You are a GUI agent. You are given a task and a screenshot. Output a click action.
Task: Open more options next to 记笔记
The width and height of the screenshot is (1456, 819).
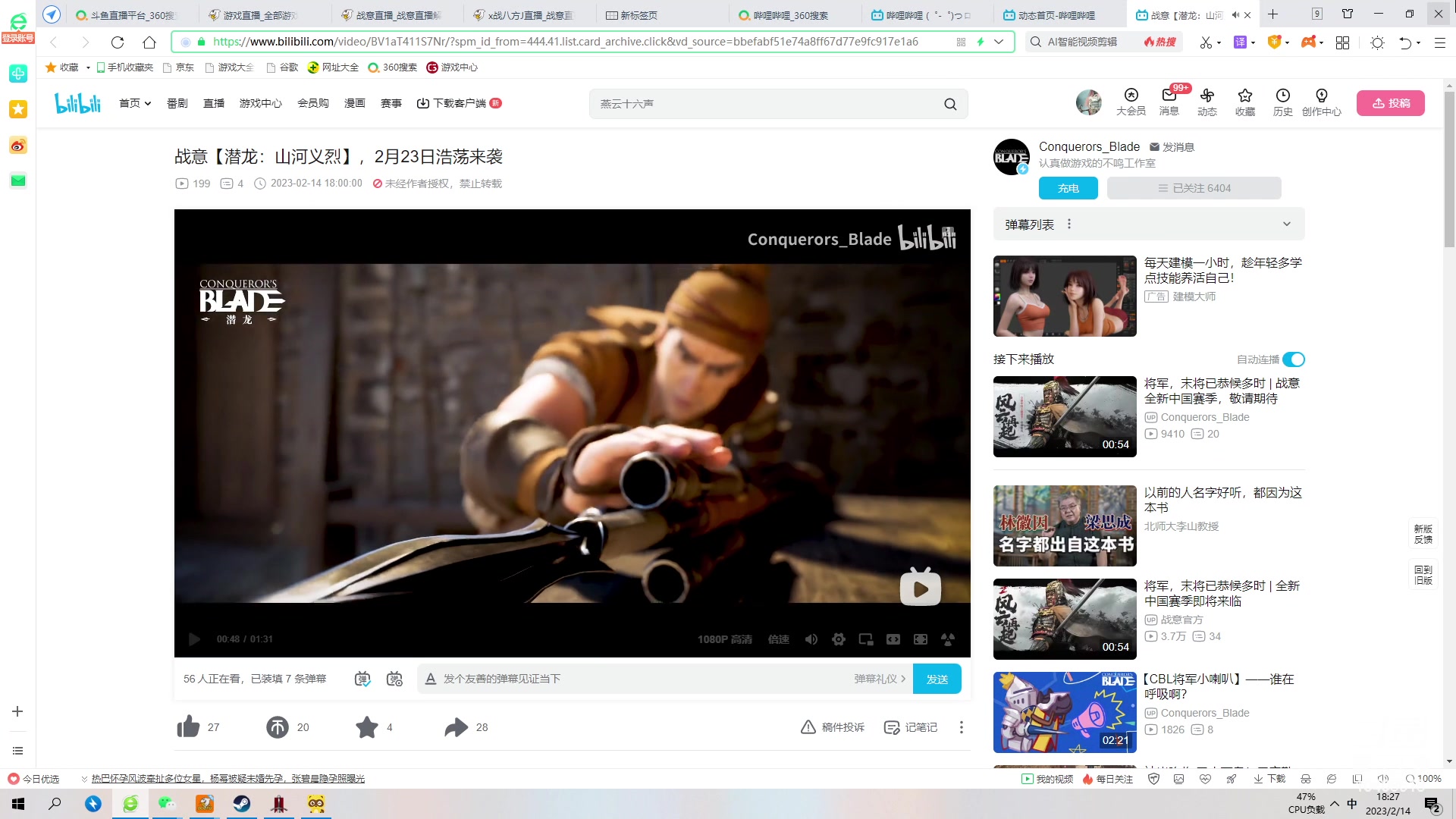pyautogui.click(x=962, y=727)
